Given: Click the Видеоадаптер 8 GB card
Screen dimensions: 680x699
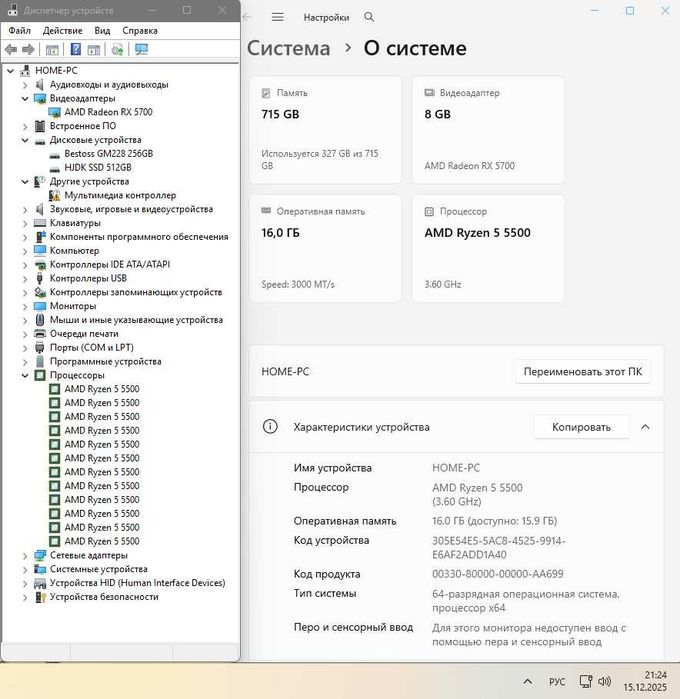Looking at the screenshot, I should coord(488,129).
